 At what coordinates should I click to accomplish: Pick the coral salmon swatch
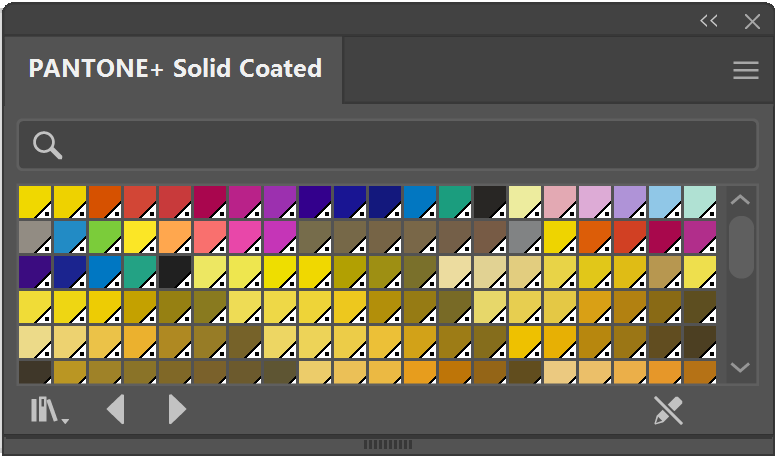210,237
